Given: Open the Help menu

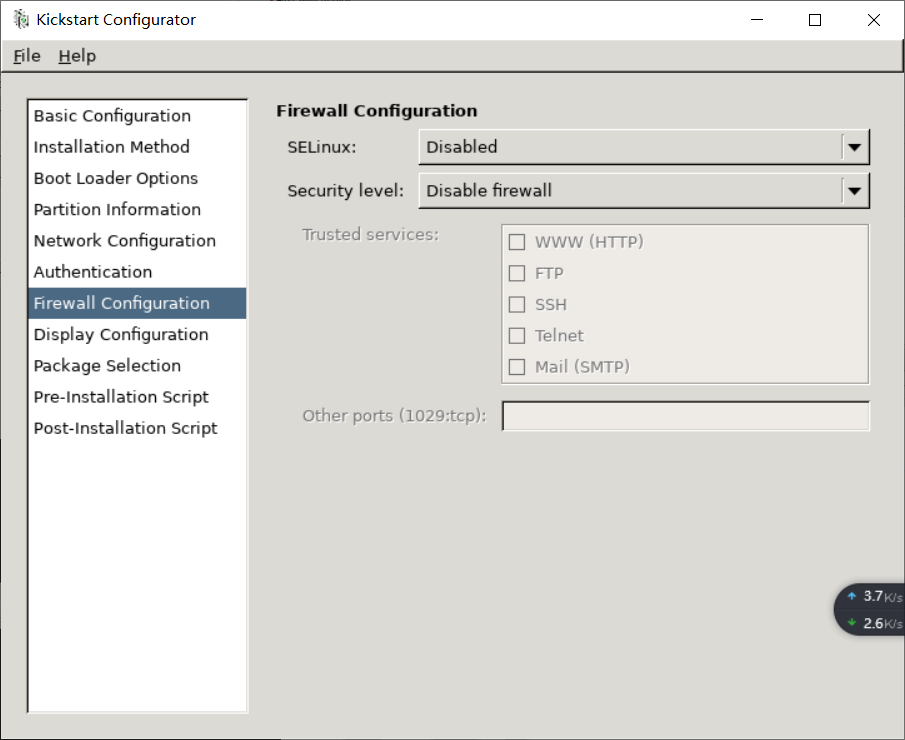Looking at the screenshot, I should [77, 56].
